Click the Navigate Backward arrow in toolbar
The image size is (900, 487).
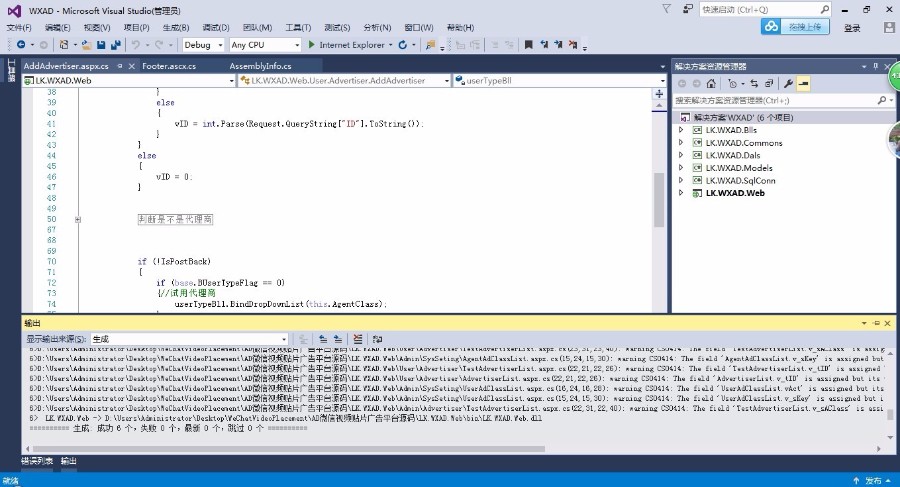pos(21,45)
